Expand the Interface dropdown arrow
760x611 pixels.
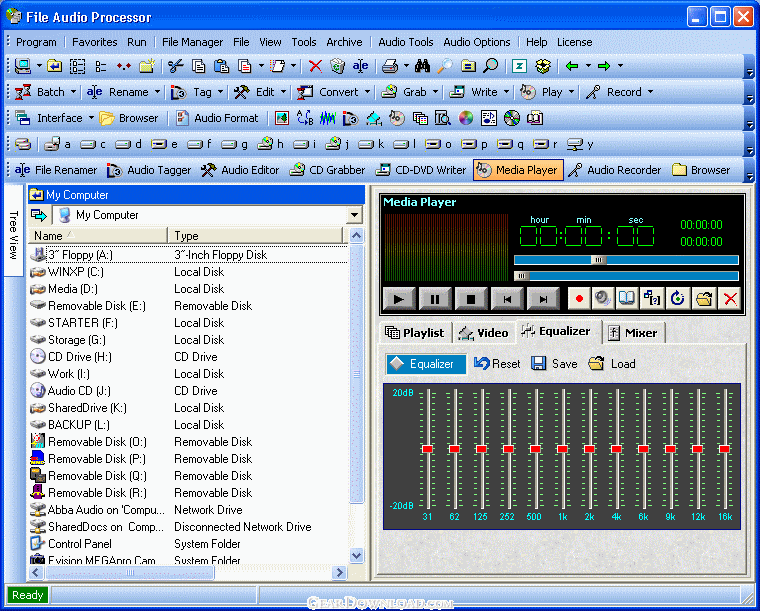91,118
